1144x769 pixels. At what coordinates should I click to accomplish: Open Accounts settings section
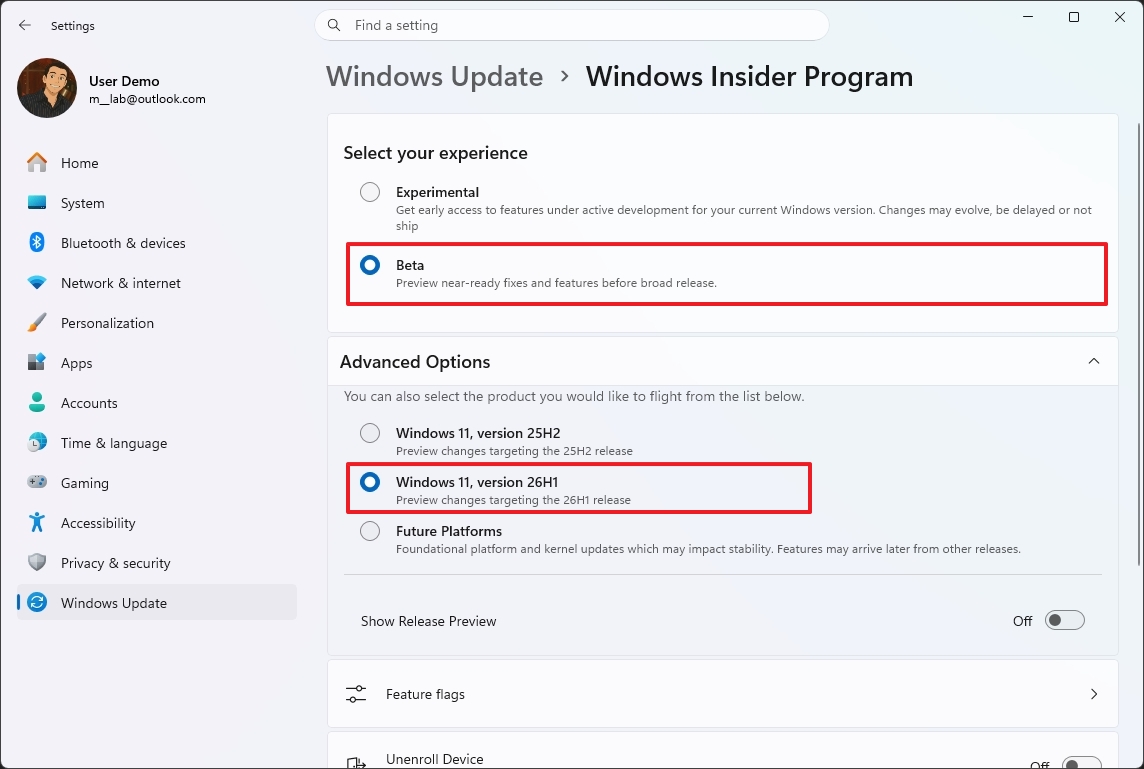tap(157, 403)
